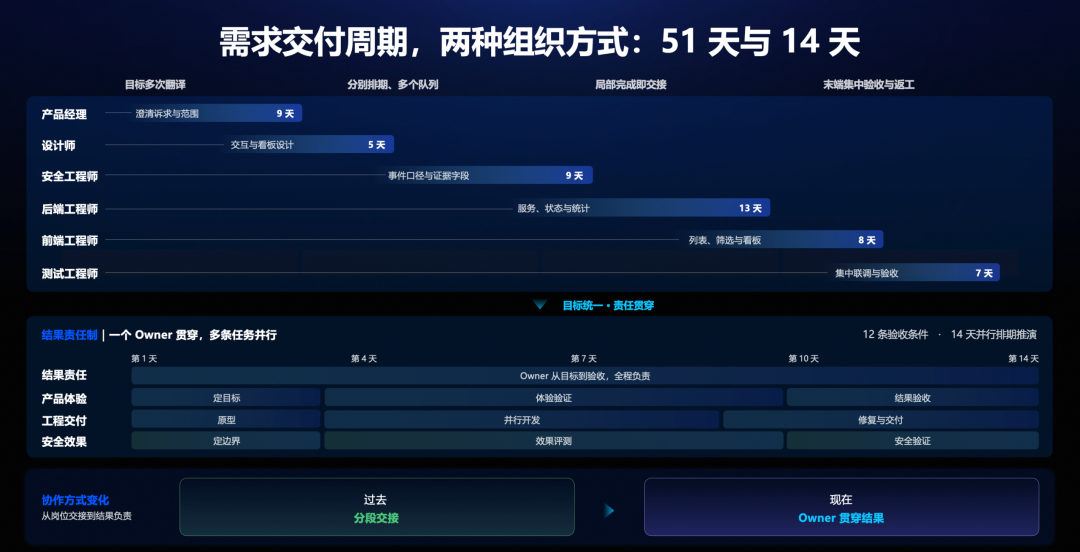1080x552 pixels.
Task: Click the 定目标 block
Action: pyautogui.click(x=226, y=398)
